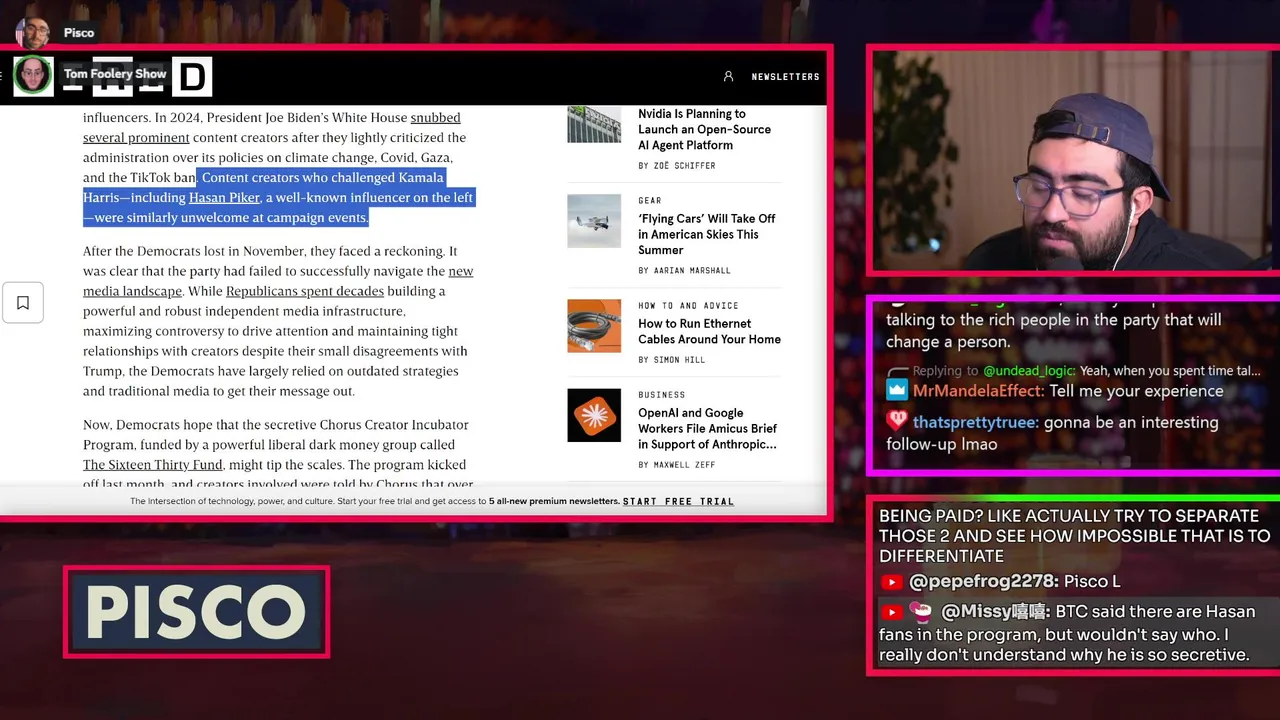1280x720 pixels.
Task: Click author name 'BY SIMON HILL'
Action: (671, 359)
